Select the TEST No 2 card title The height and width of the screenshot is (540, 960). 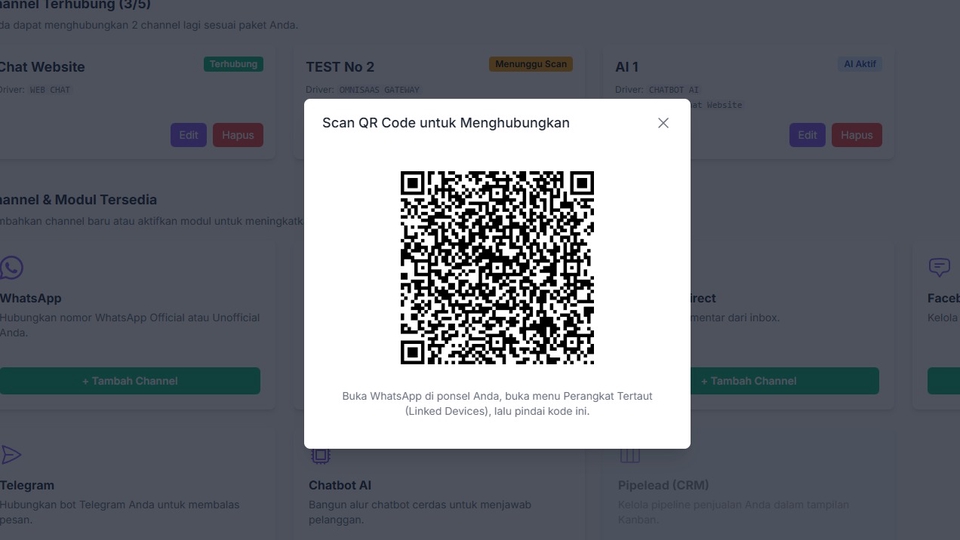point(340,67)
